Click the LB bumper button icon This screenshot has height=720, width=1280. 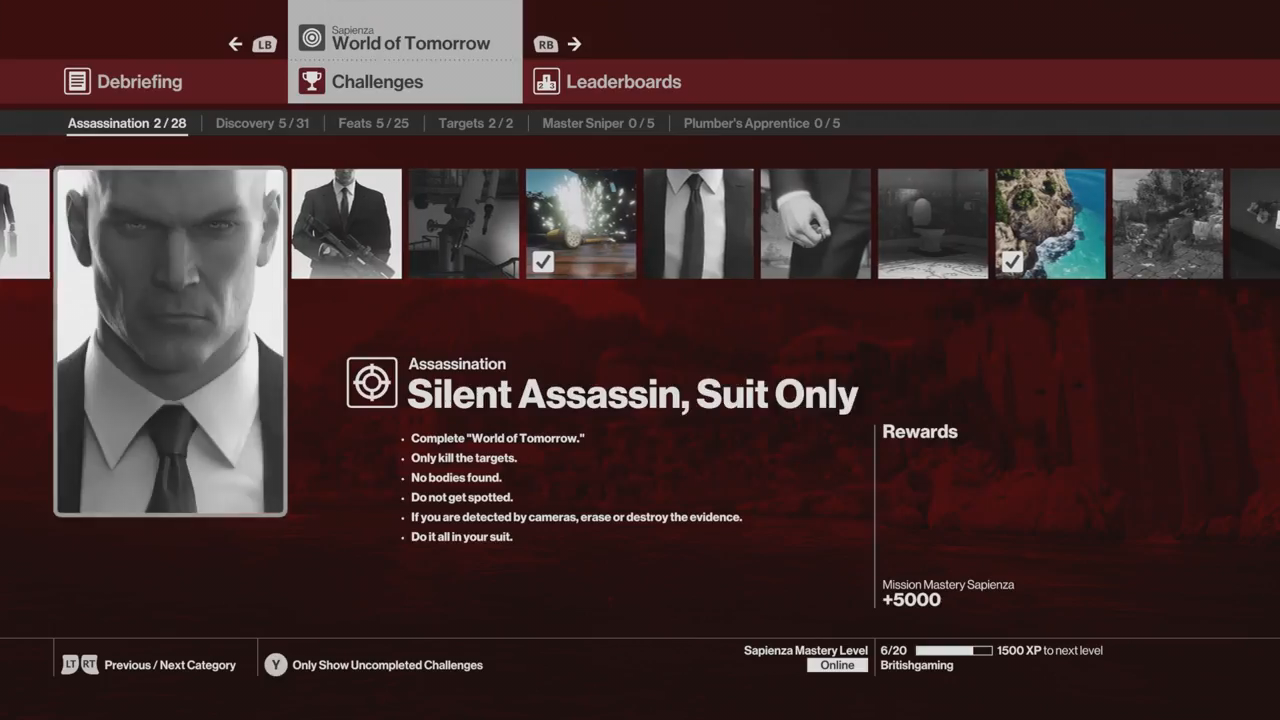click(264, 44)
